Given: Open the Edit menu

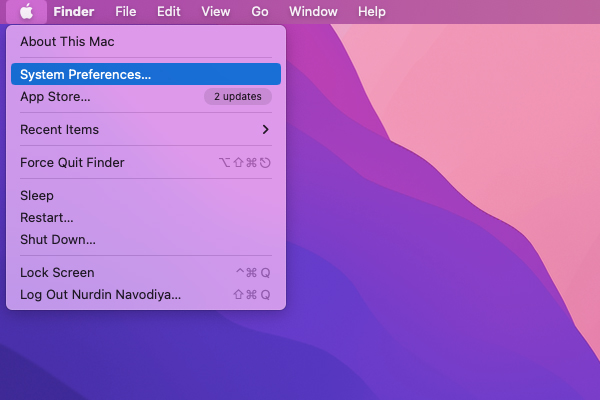Looking at the screenshot, I should click(x=168, y=11).
